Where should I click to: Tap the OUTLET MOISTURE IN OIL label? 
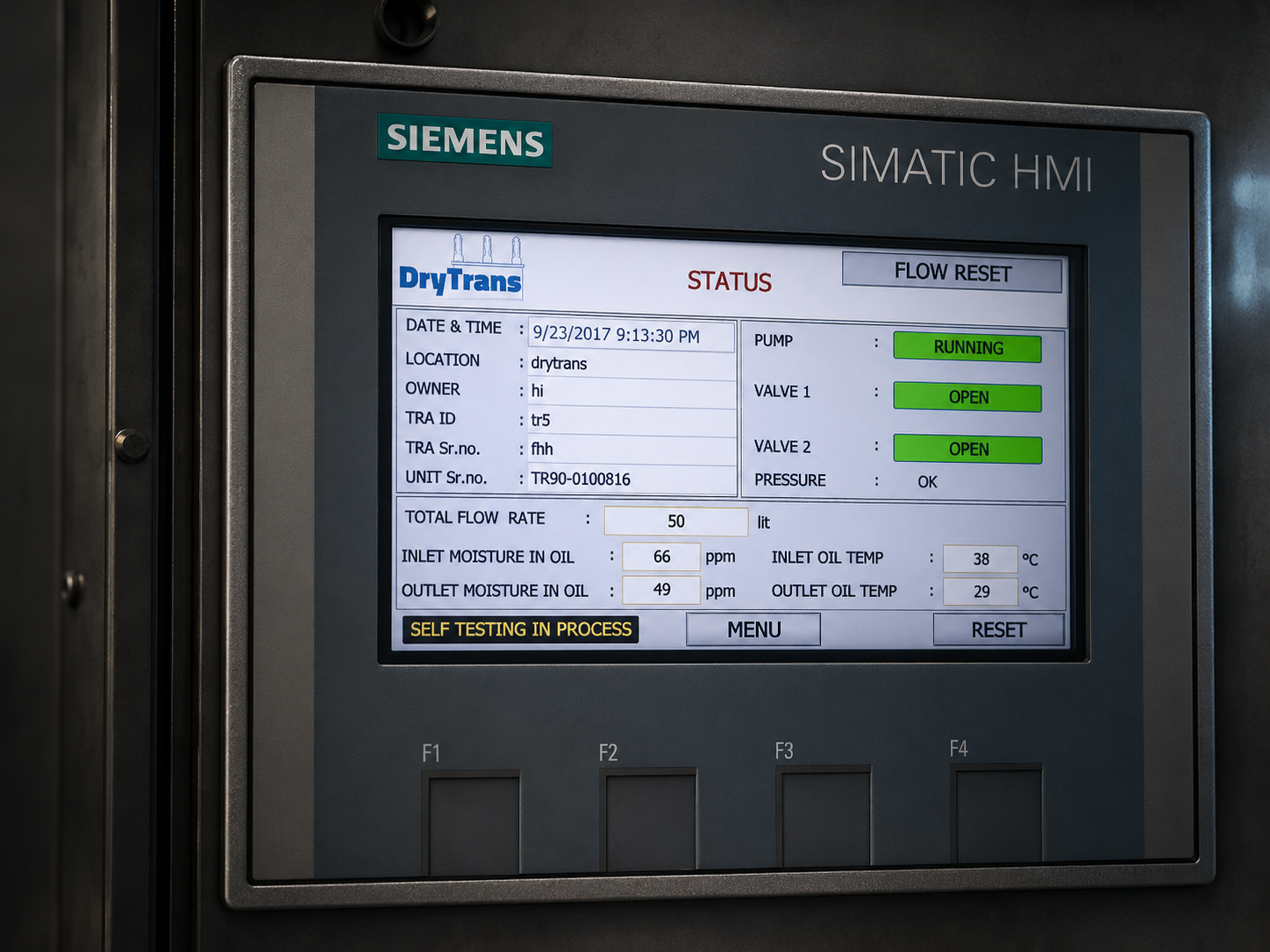495,591
